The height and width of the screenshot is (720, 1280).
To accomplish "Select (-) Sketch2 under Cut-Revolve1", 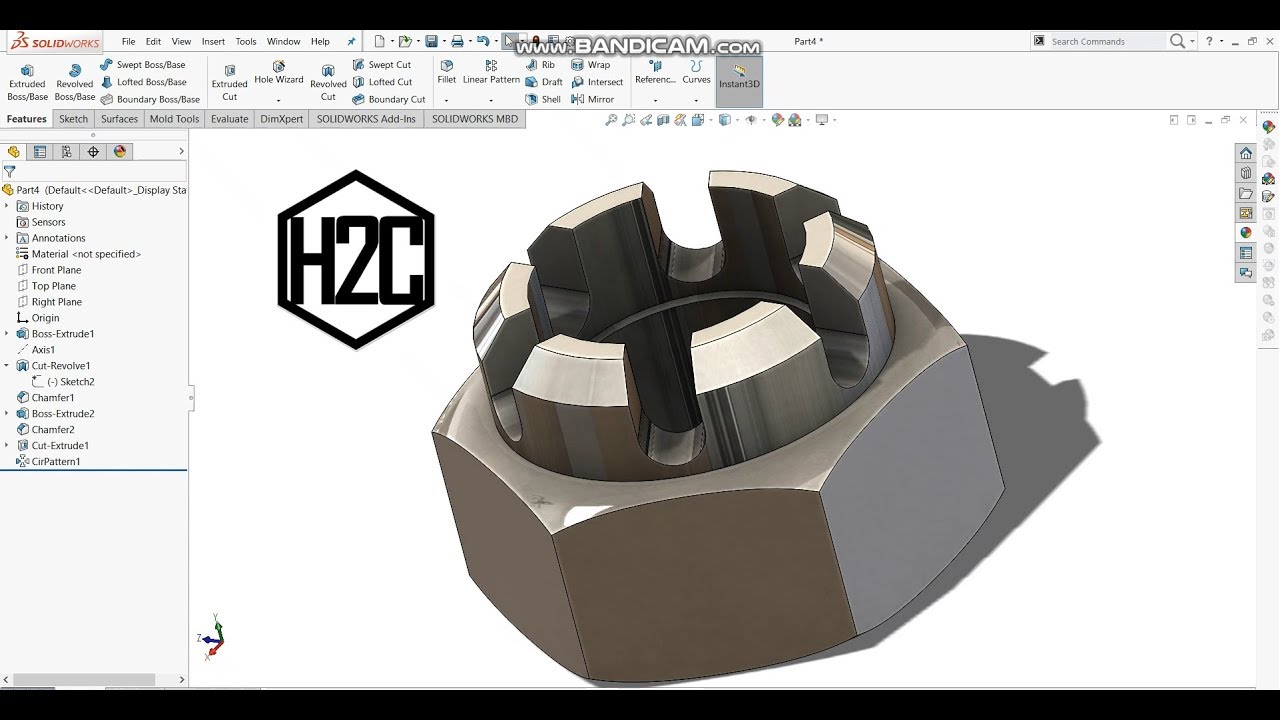I will click(x=63, y=382).
